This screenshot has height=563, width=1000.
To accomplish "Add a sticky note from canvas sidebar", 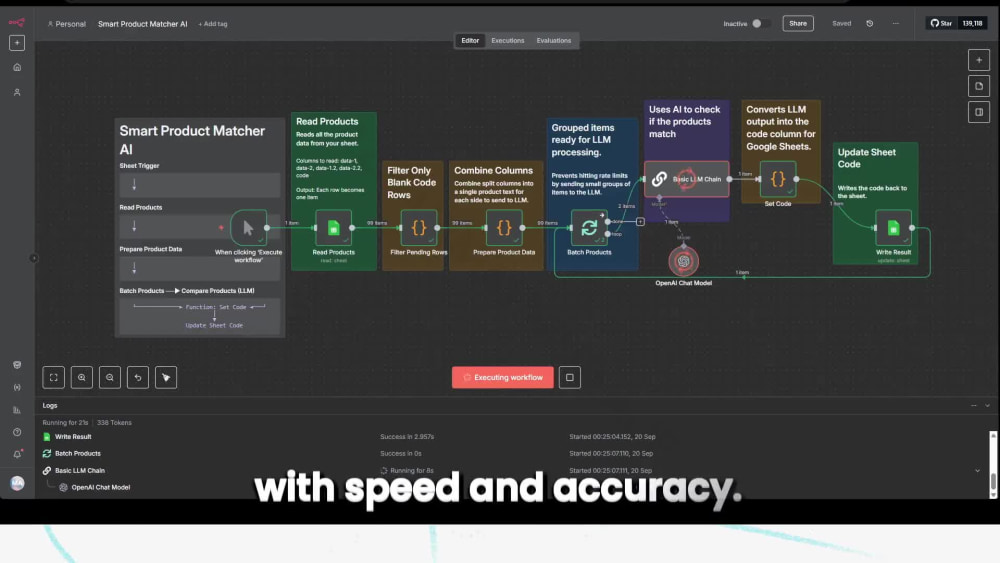I will pos(978,86).
